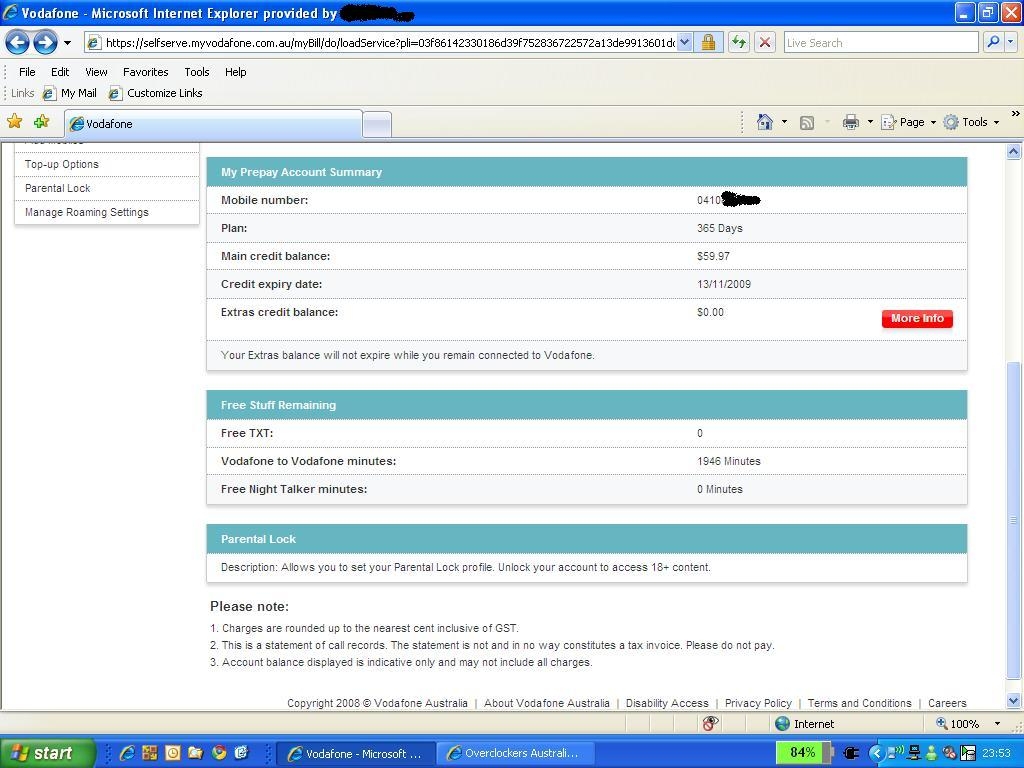
Task: Click the security padlock icon
Action: tap(708, 43)
